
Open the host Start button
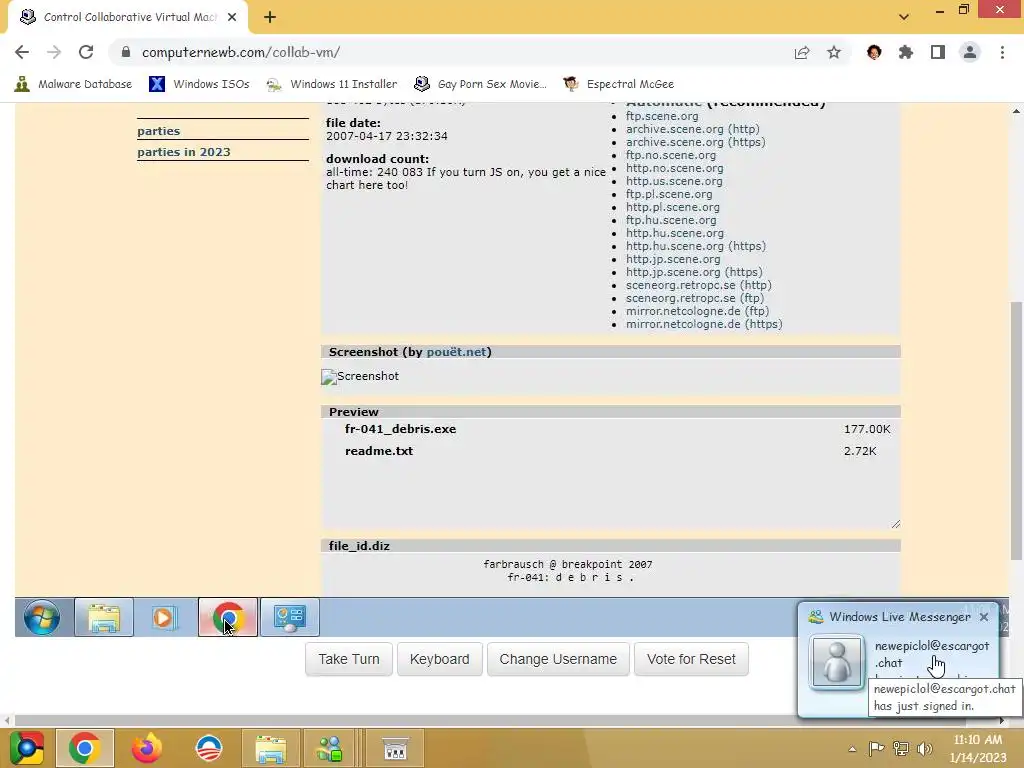pyautogui.click(x=25, y=748)
